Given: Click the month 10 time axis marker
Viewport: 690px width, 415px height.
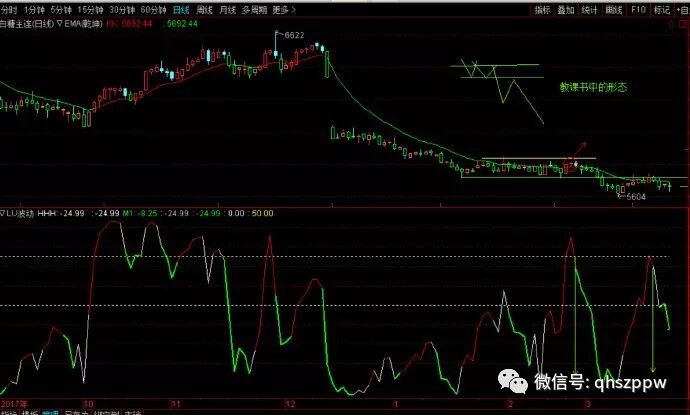Looking at the screenshot, I should click(88, 404).
